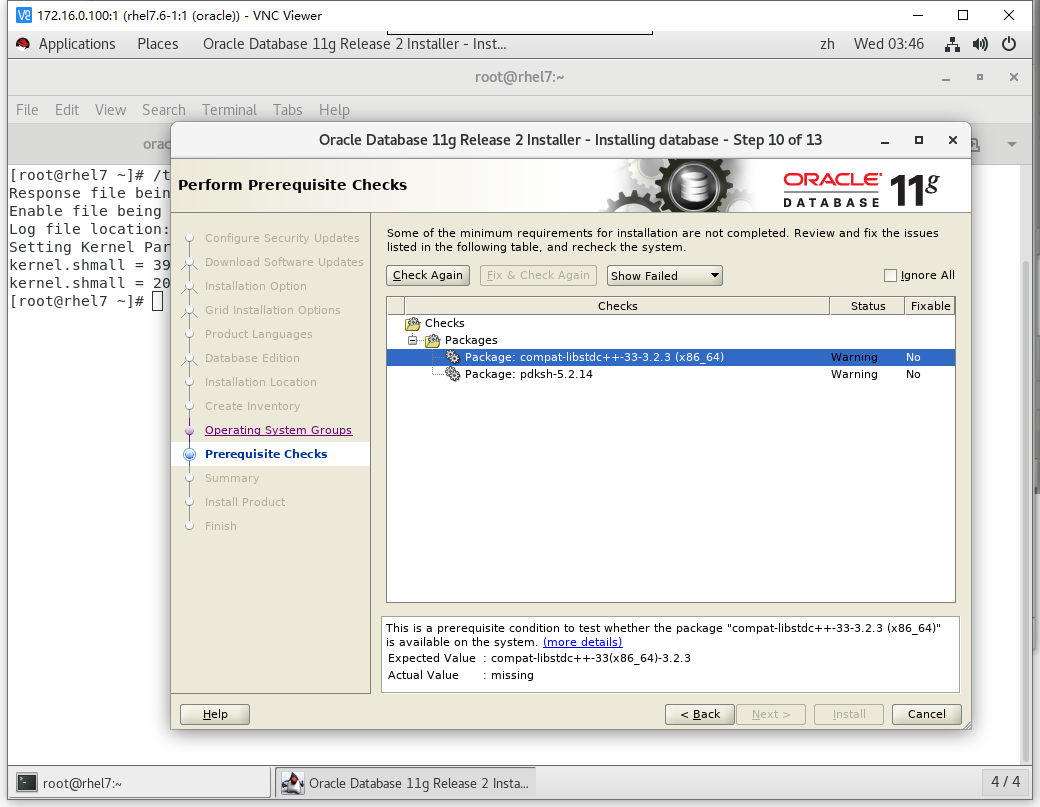The image size is (1040, 807).
Task: Go to Operating System Groups step
Action: [x=279, y=430]
